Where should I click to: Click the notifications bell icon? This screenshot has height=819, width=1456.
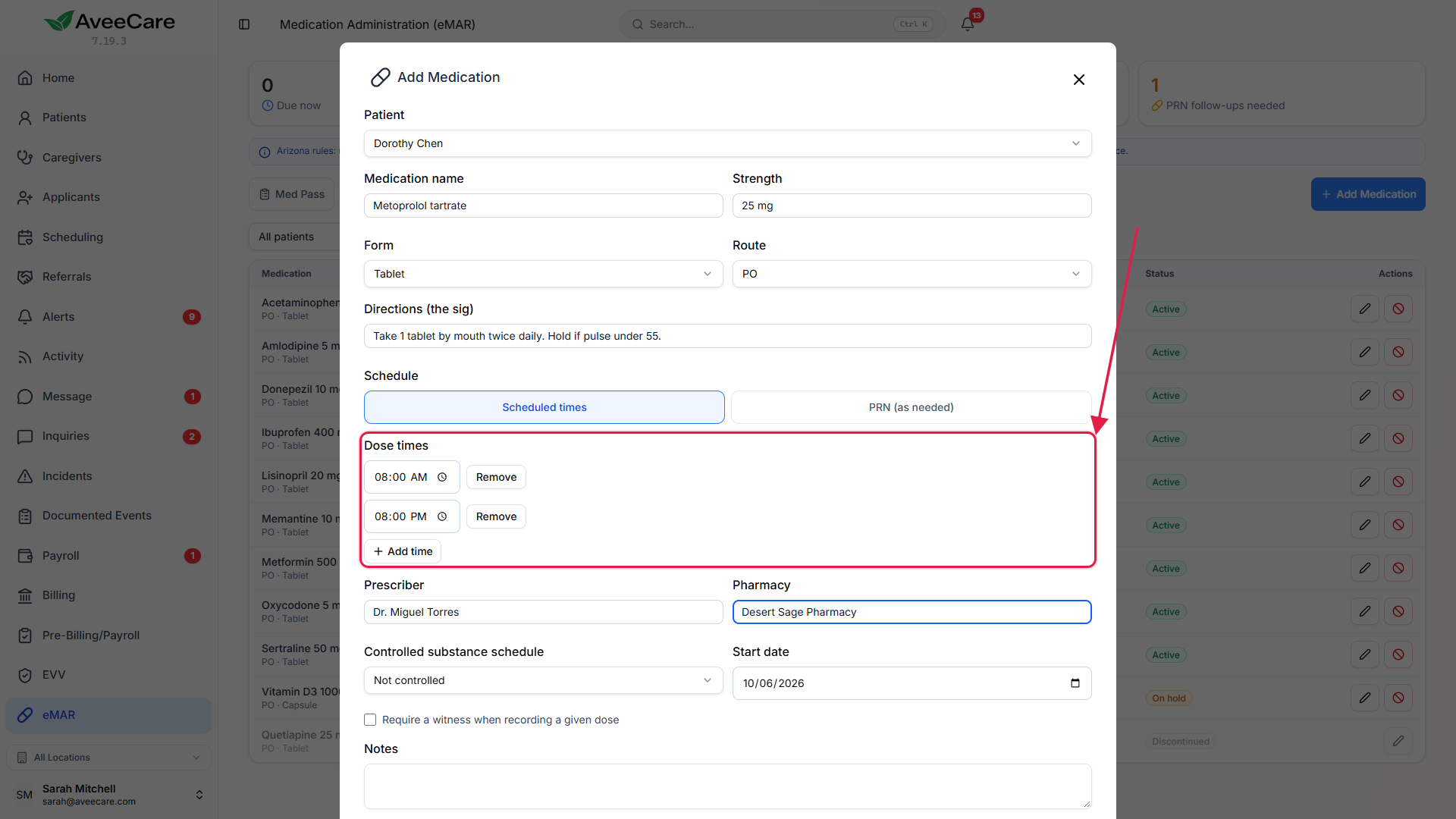coord(967,24)
